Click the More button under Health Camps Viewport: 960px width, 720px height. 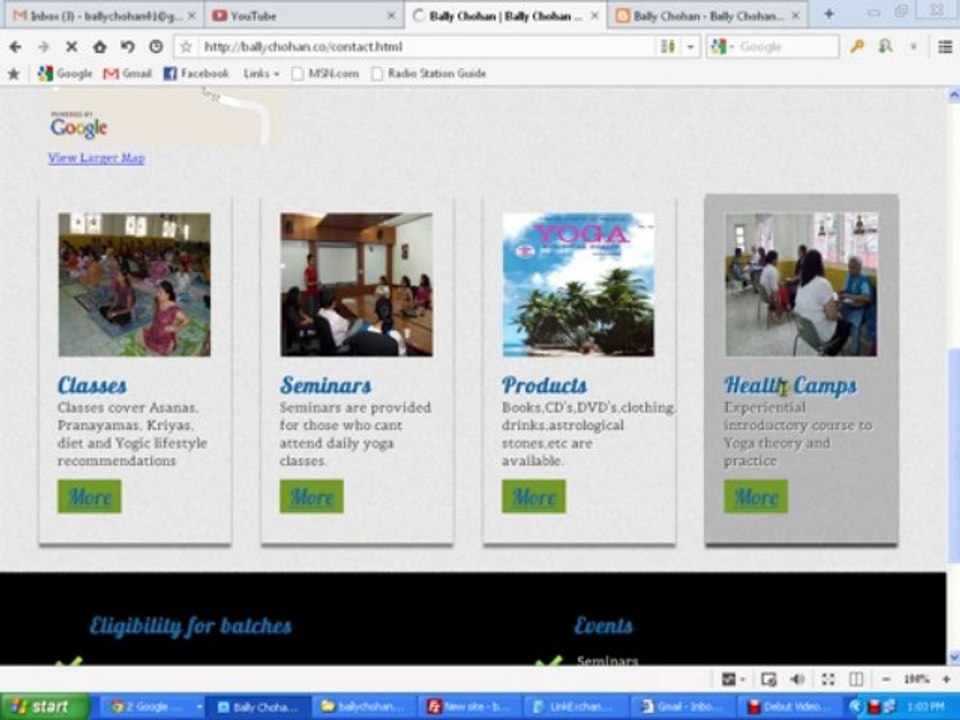point(756,497)
